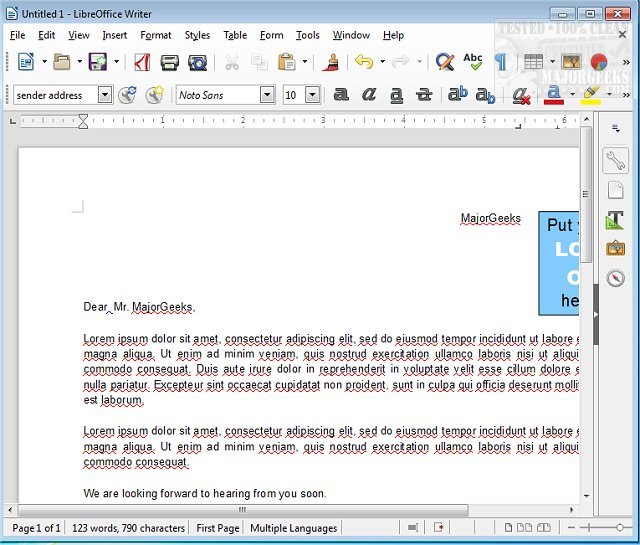Click the Open folder icon
Image resolution: width=640 pixels, height=545 pixels.
coord(62,62)
